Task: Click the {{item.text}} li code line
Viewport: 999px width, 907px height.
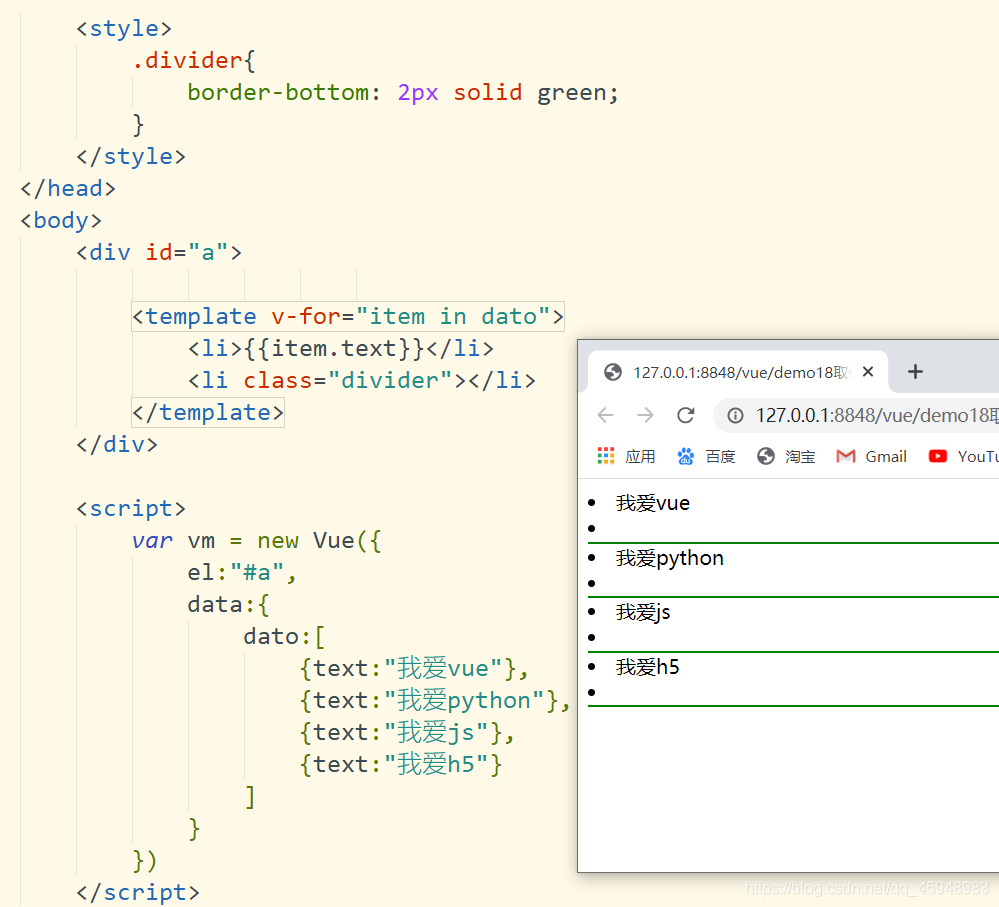Action: tap(340, 348)
